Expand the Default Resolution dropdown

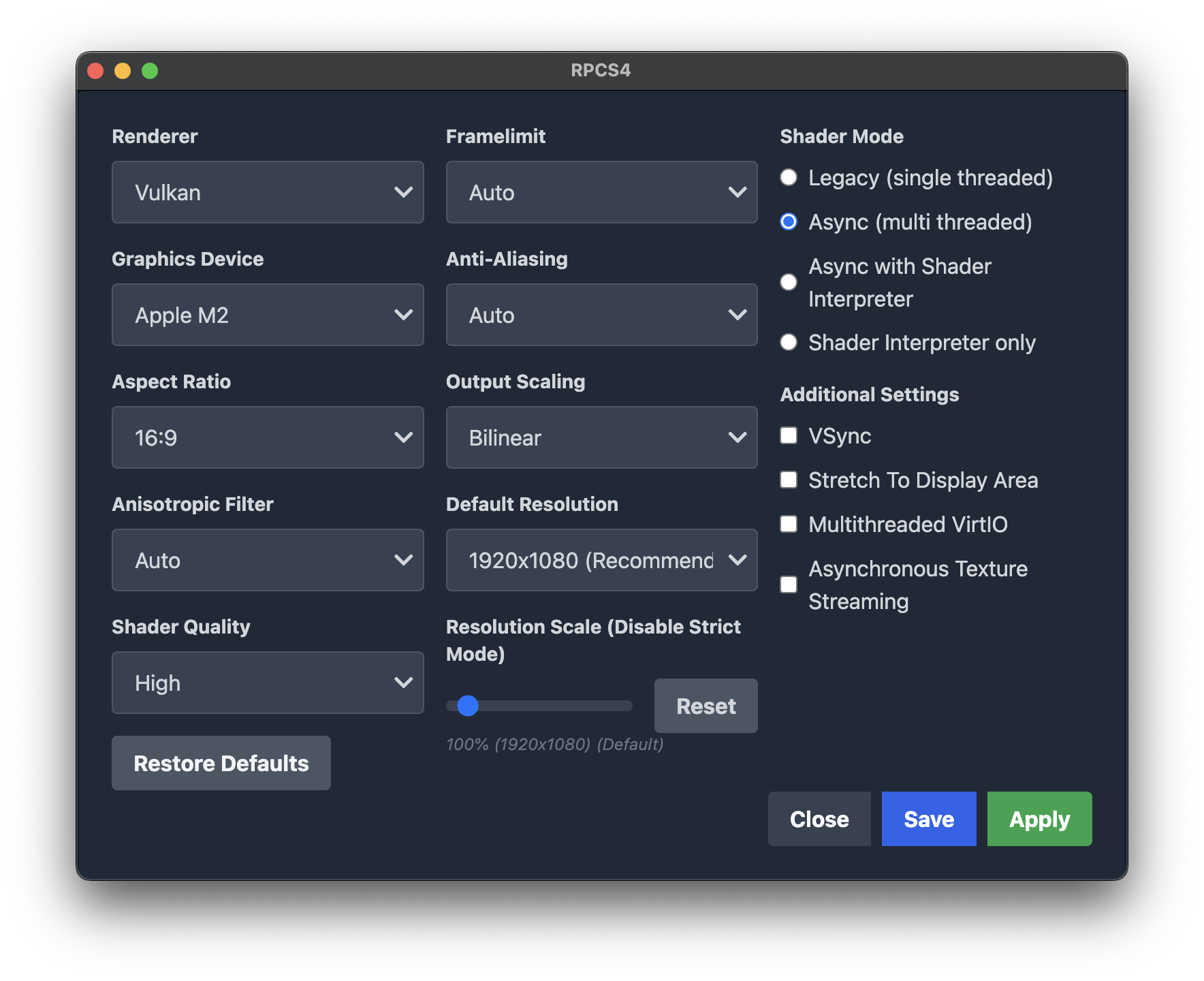coord(601,560)
